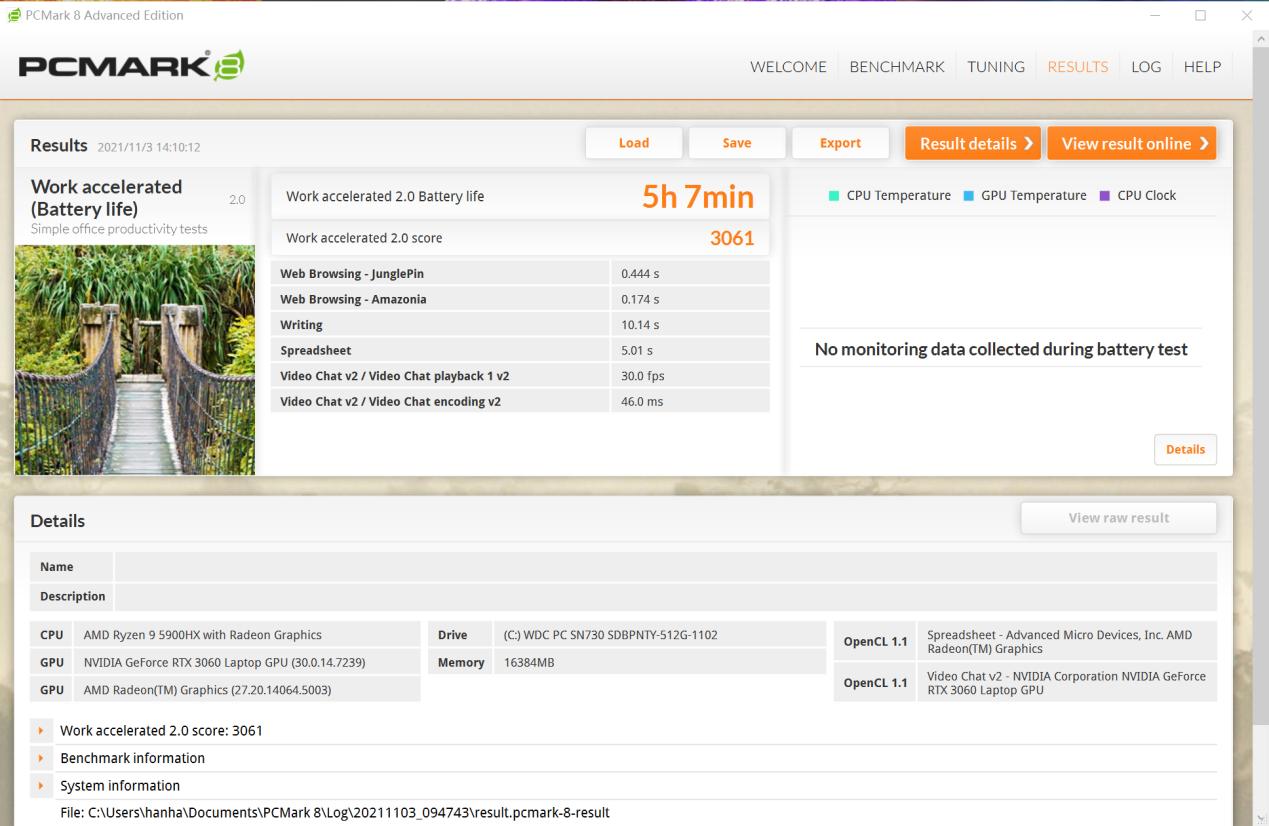Select the Web Browsing - Amazonia row
1269x826 pixels.
pyautogui.click(x=520, y=299)
